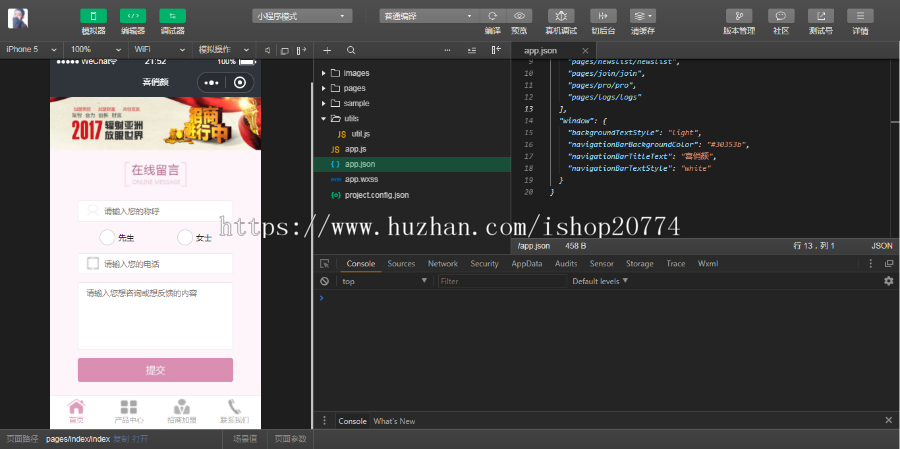The width and height of the screenshot is (900, 449).
Task: Click the switch to background icon
Action: (603, 16)
